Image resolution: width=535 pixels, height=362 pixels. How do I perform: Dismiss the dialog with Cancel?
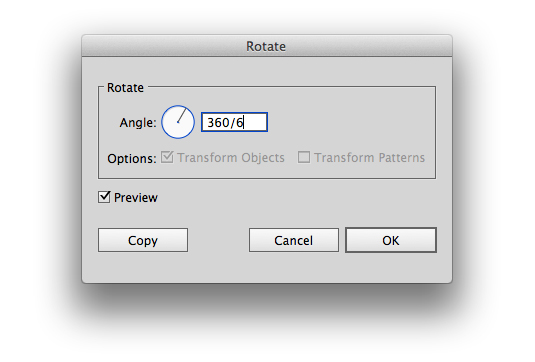pyautogui.click(x=294, y=240)
